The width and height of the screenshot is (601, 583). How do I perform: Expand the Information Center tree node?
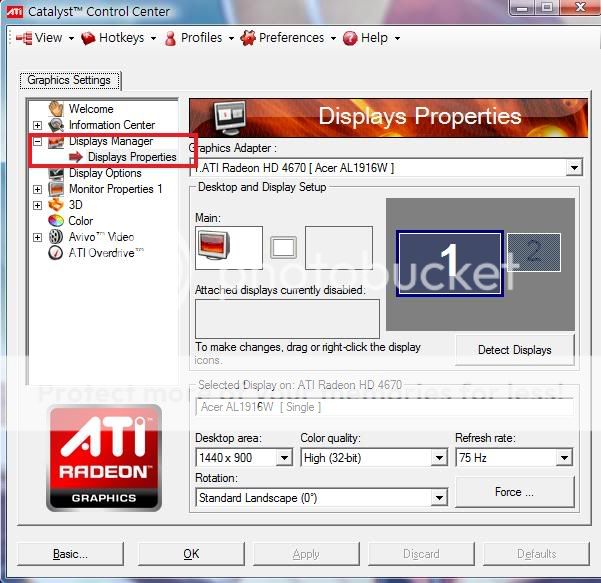(37, 125)
